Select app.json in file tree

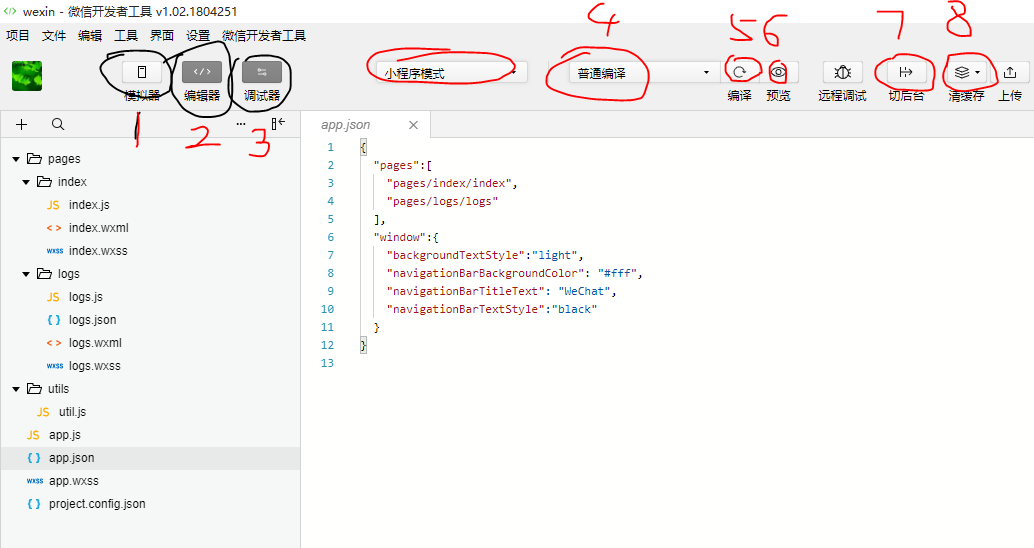click(150, 458)
